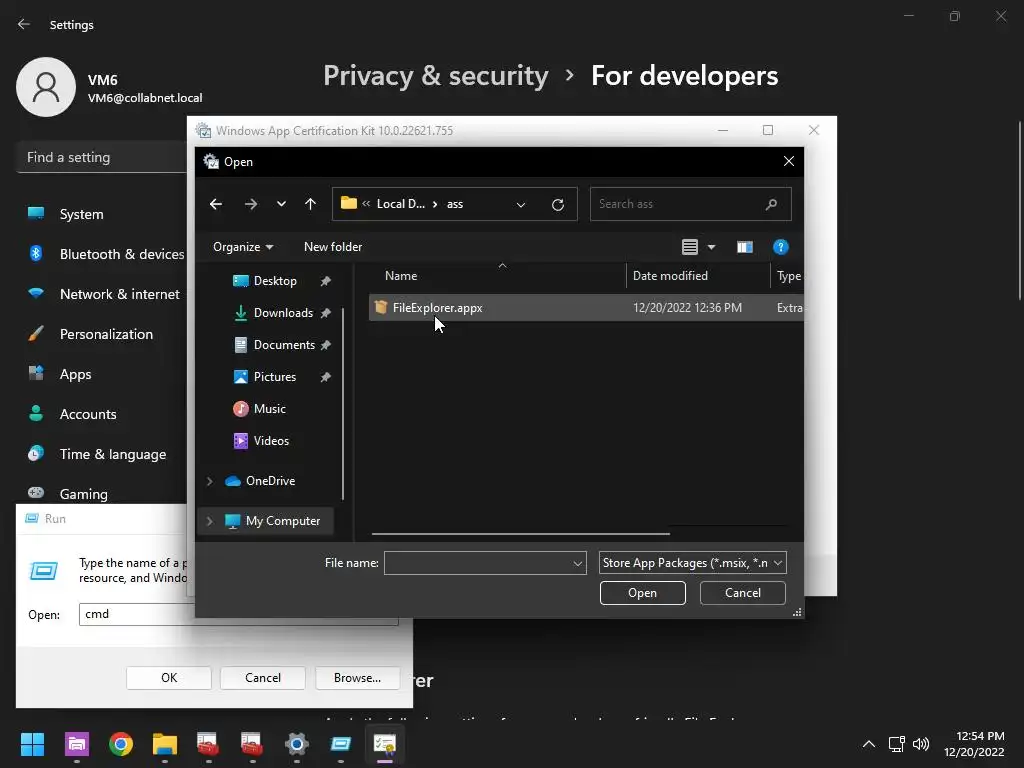Open the Windows Start menu
Screen dimensions: 1024x768
tap(32, 744)
